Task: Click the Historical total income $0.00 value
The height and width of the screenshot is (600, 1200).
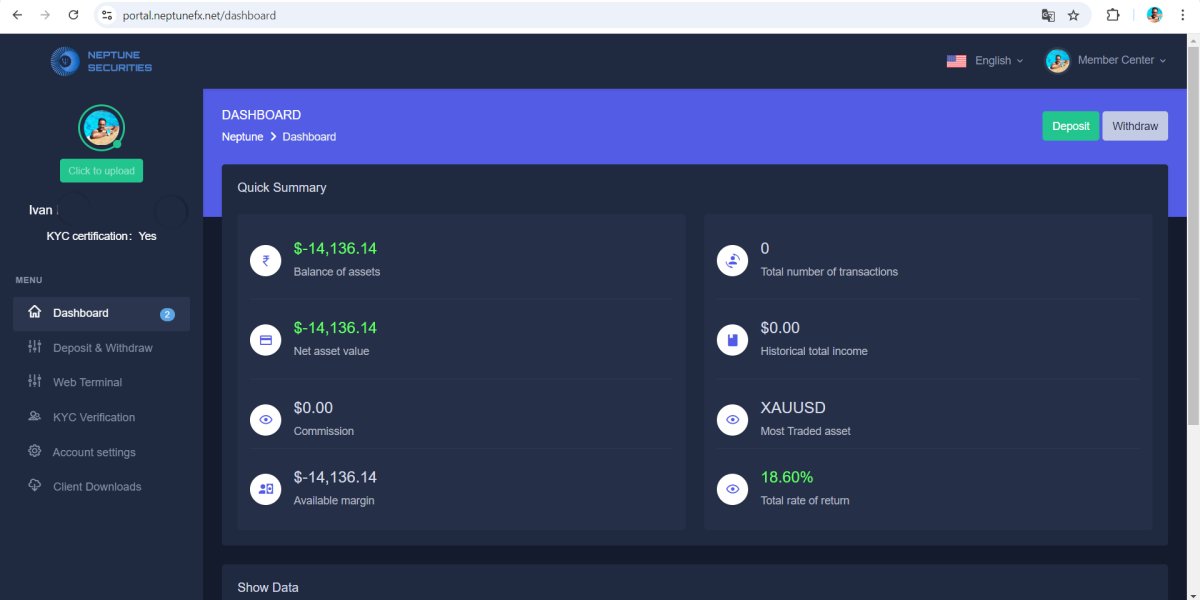Action: pos(780,328)
